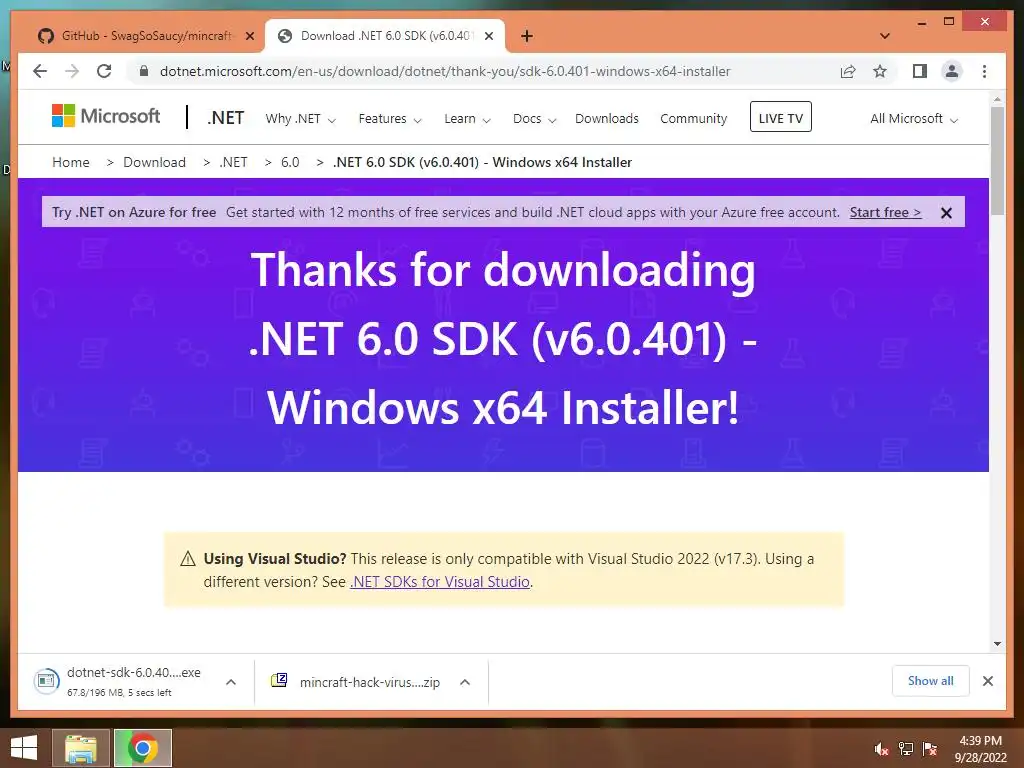Open File Explorer from the taskbar
Screen dimensions: 1024x768
click(81, 748)
